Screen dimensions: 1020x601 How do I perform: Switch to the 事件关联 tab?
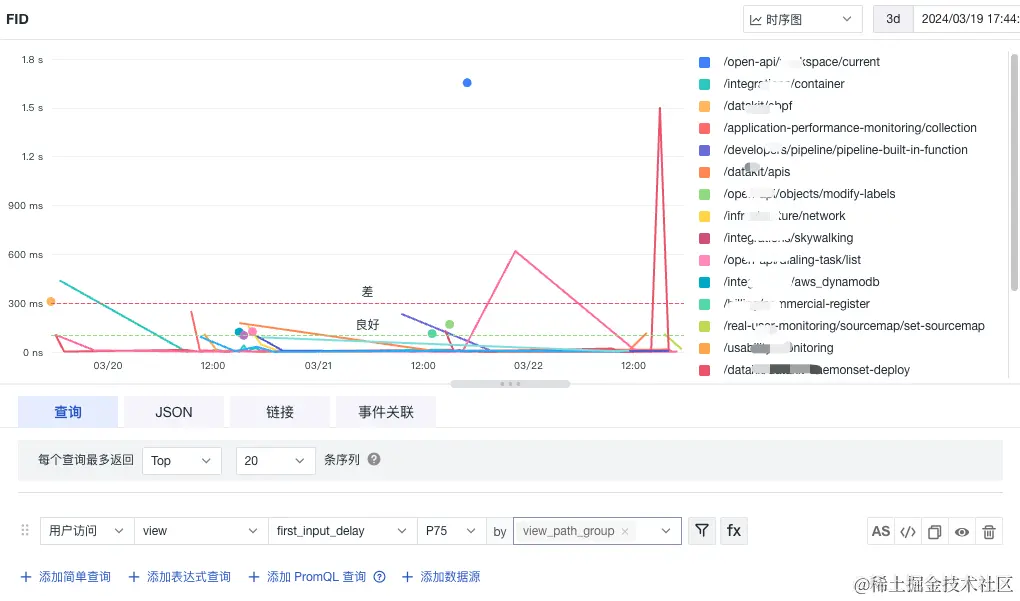click(386, 412)
